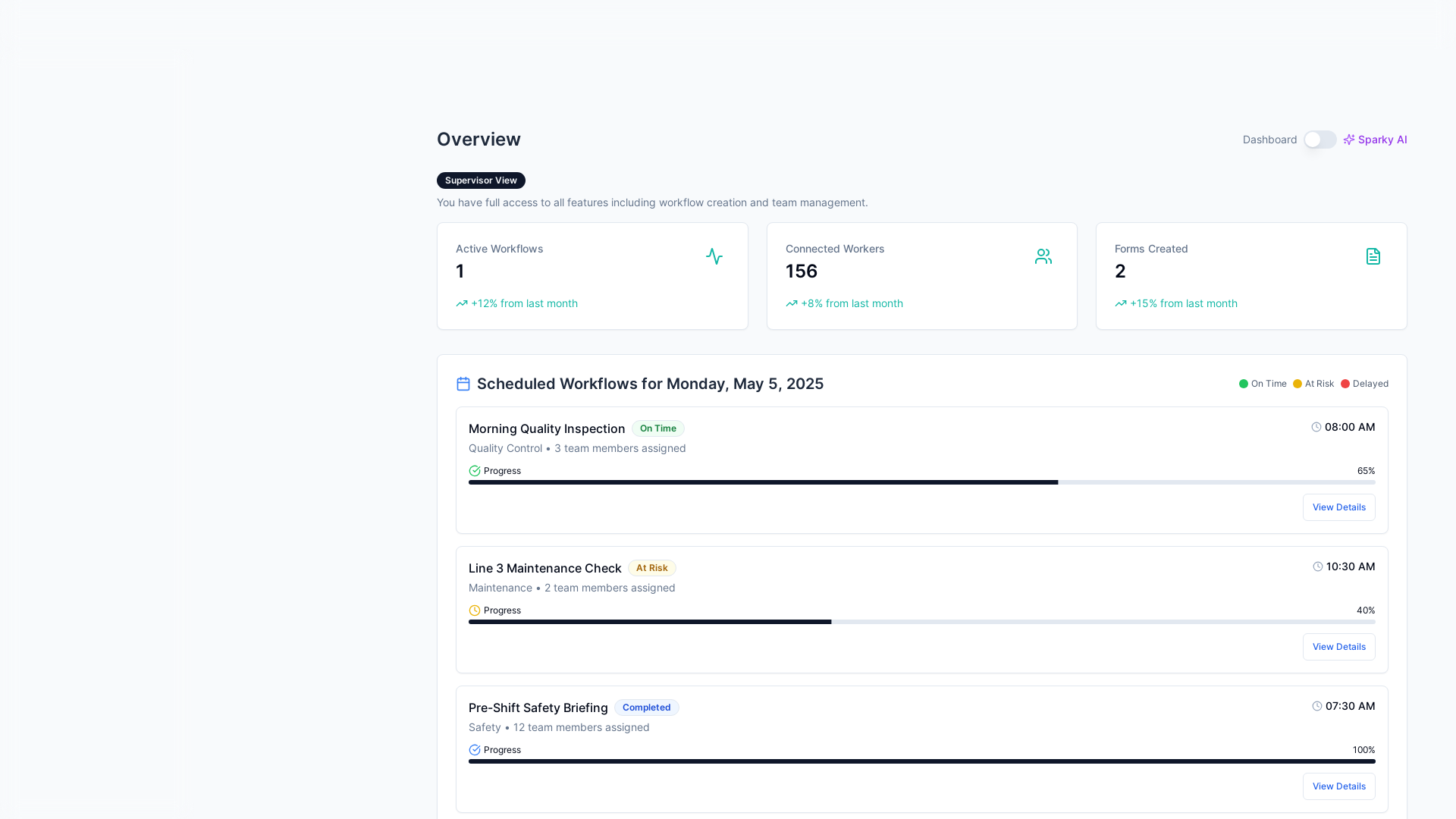1456x819 pixels.
Task: Click the Completed status badge
Action: [646, 708]
